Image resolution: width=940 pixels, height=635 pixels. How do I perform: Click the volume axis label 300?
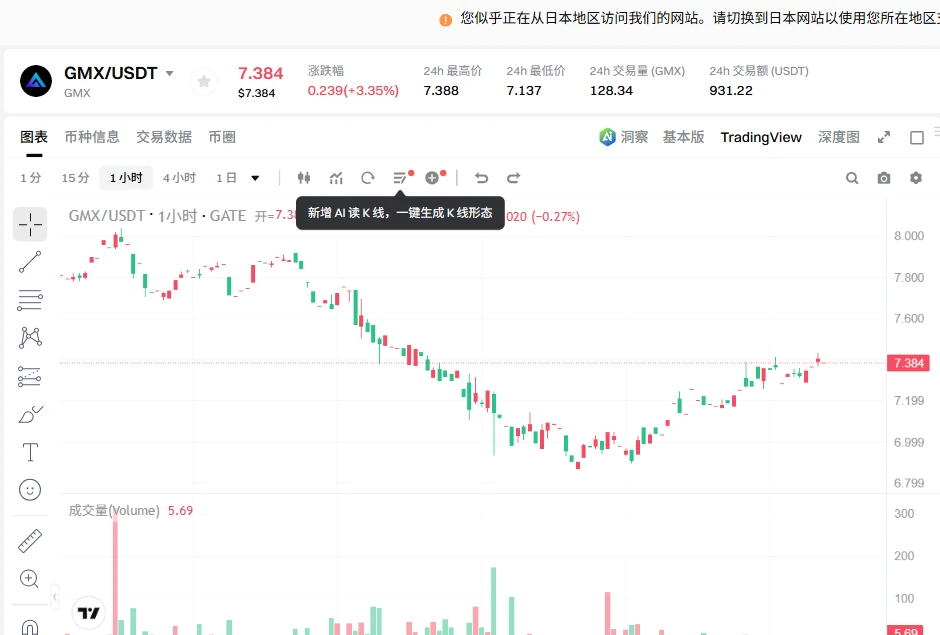[904, 514]
